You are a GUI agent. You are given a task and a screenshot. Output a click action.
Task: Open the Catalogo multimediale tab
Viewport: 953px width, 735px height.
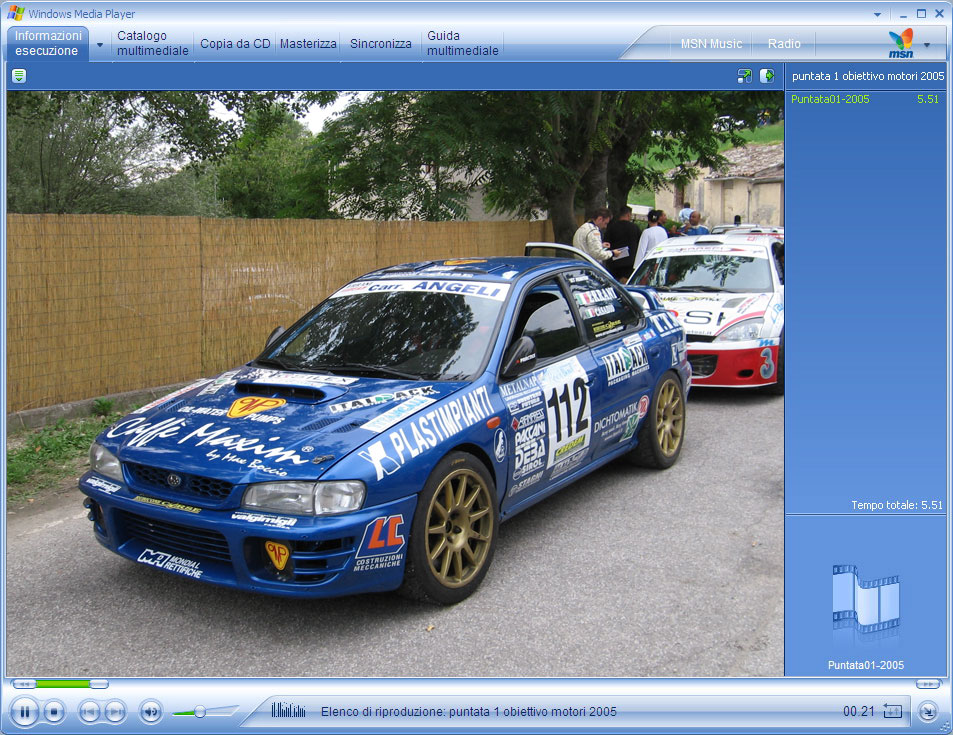(x=153, y=43)
